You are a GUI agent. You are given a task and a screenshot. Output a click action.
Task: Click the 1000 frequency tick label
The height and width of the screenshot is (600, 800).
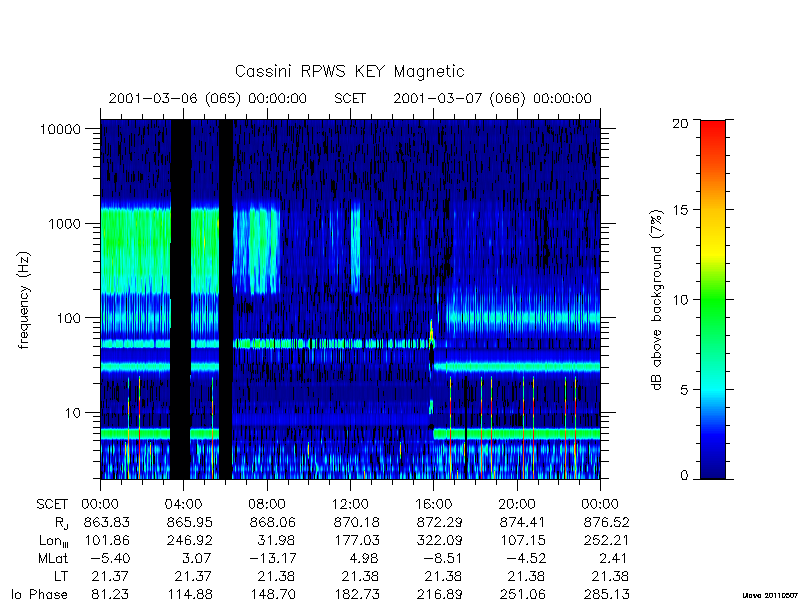[64, 224]
